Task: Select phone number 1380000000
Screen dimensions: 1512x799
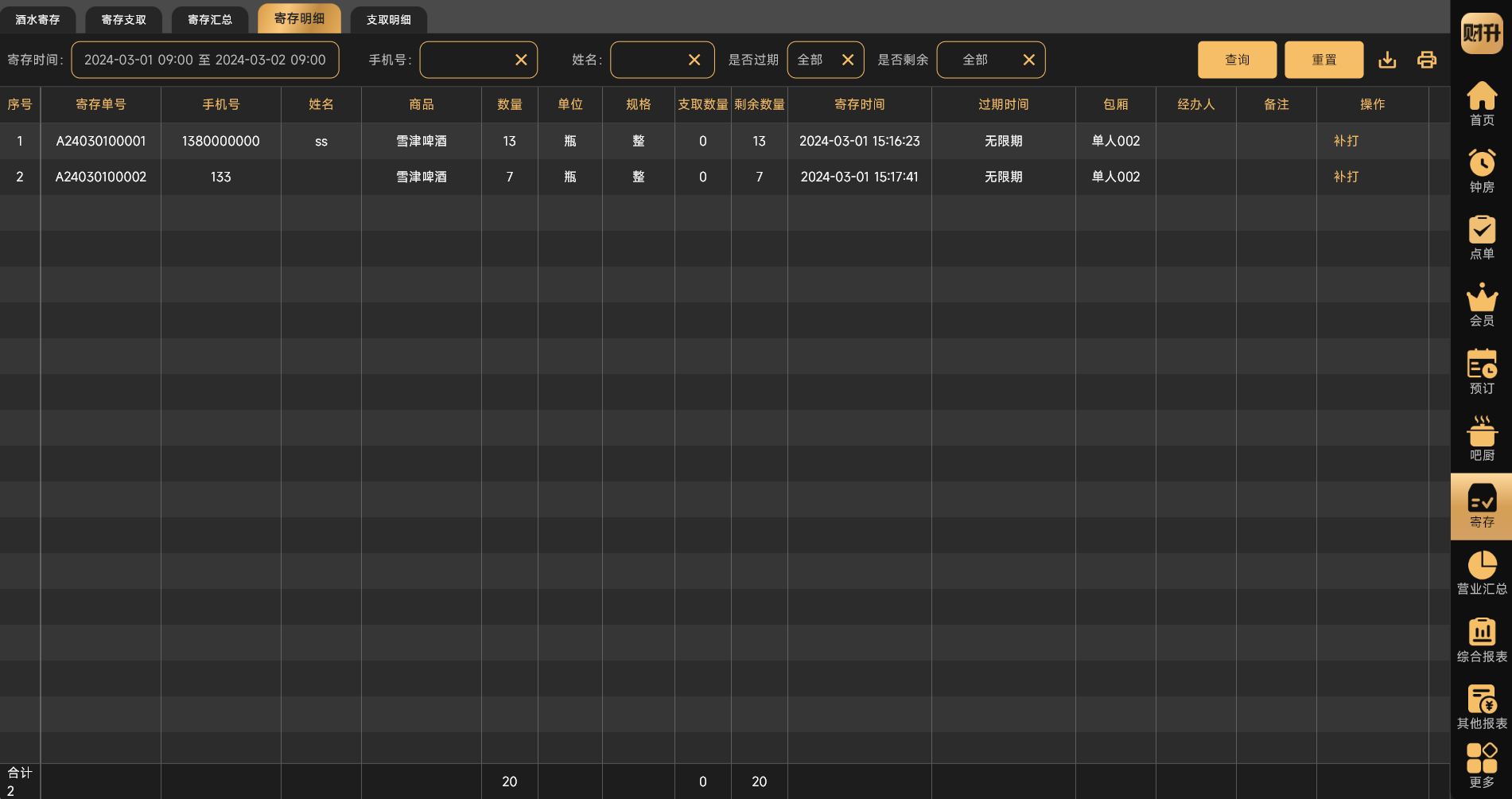Action: [221, 141]
